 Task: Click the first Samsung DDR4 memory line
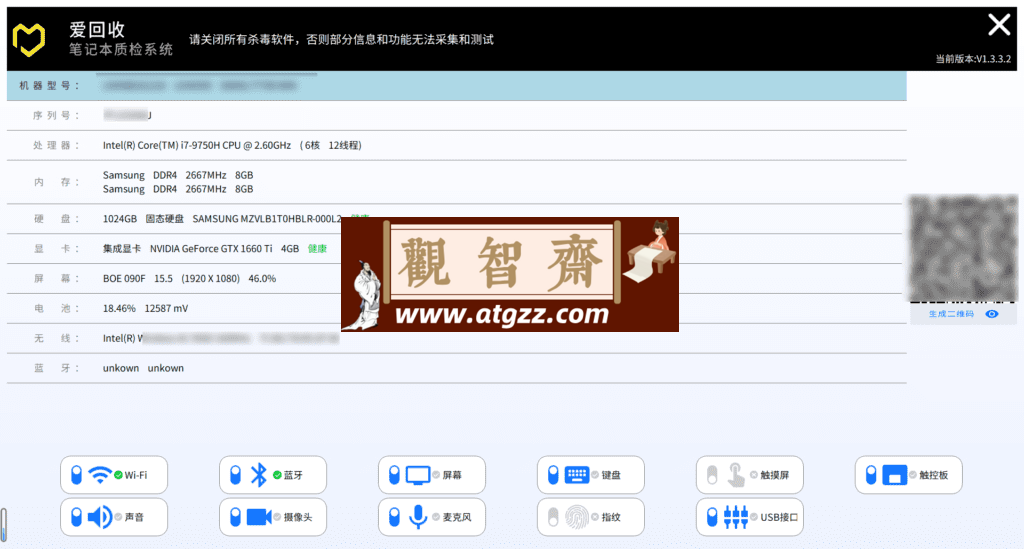178,175
